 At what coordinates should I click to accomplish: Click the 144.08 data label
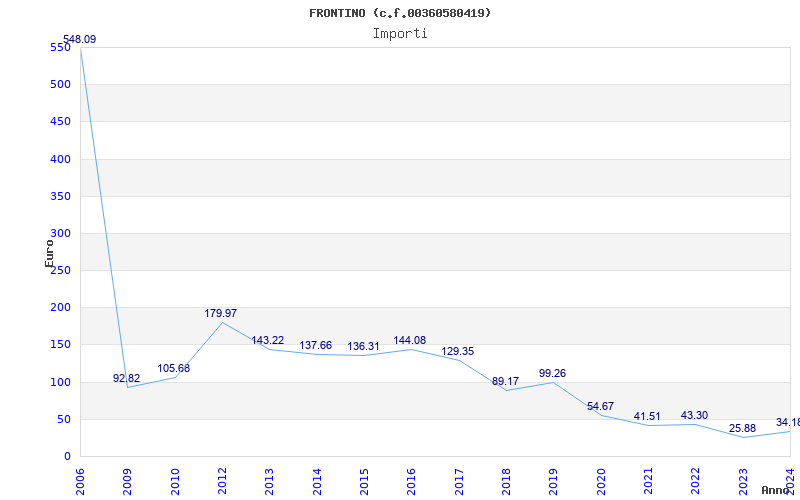[x=410, y=340]
